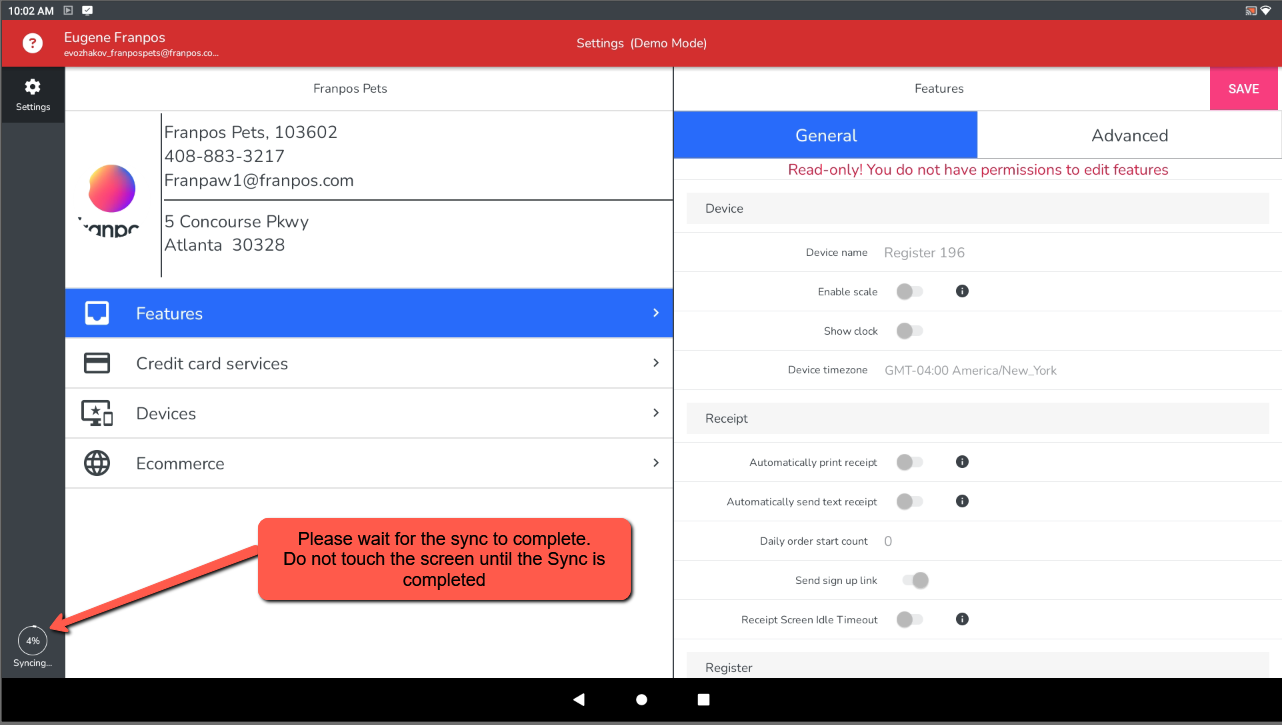Click the Atlanta 30328 text
Image resolution: width=1282 pixels, height=725 pixels.
[x=224, y=245]
